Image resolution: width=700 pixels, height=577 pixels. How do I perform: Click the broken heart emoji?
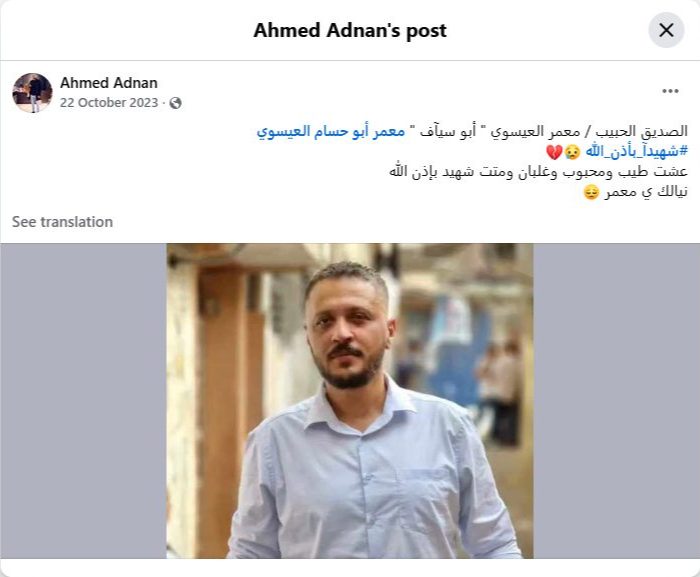pyautogui.click(x=554, y=152)
